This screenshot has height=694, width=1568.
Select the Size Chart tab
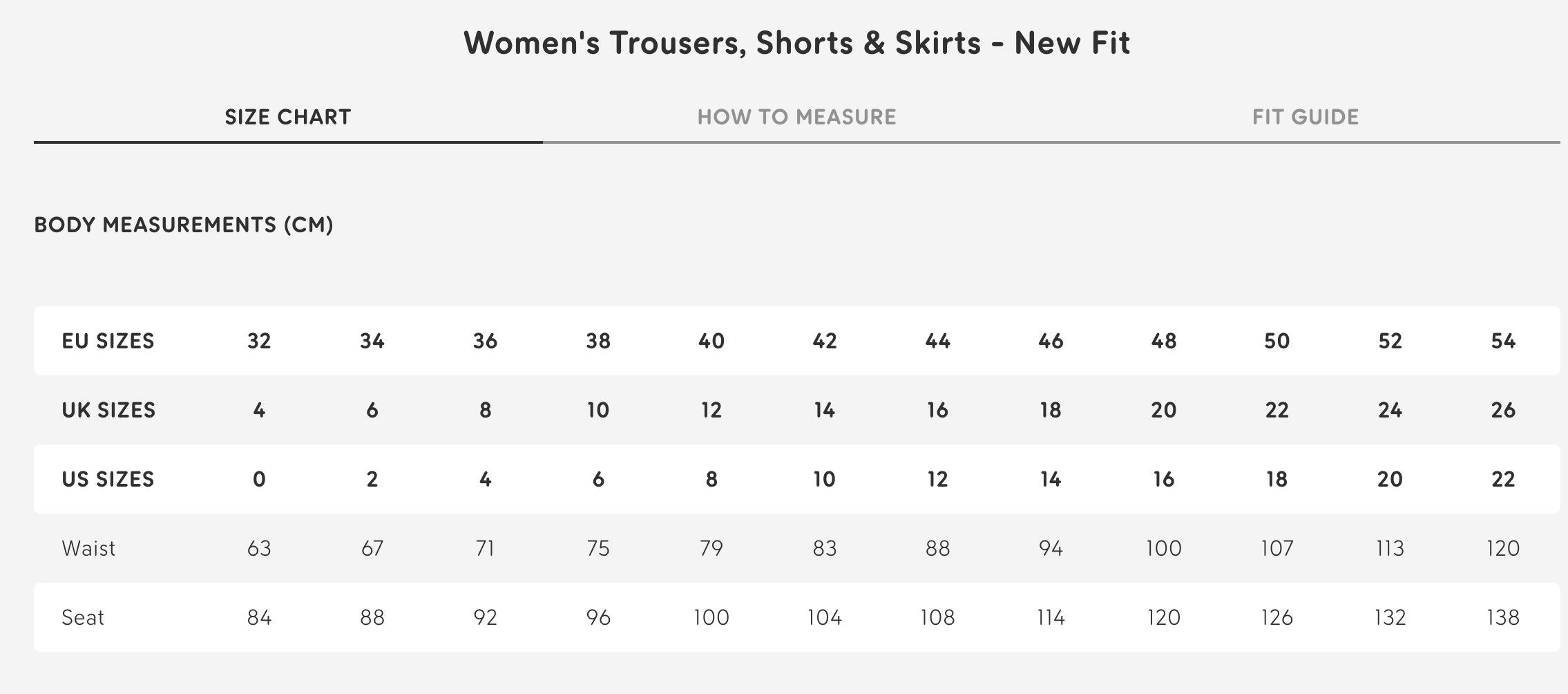[x=288, y=117]
